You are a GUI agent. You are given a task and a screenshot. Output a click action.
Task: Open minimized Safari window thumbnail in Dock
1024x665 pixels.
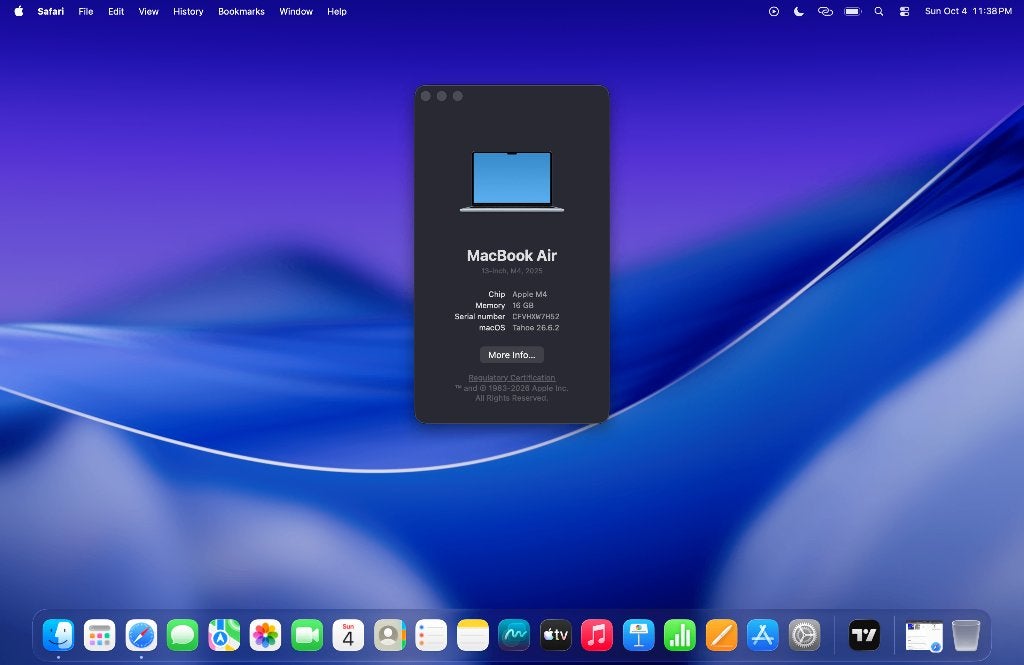pos(924,636)
